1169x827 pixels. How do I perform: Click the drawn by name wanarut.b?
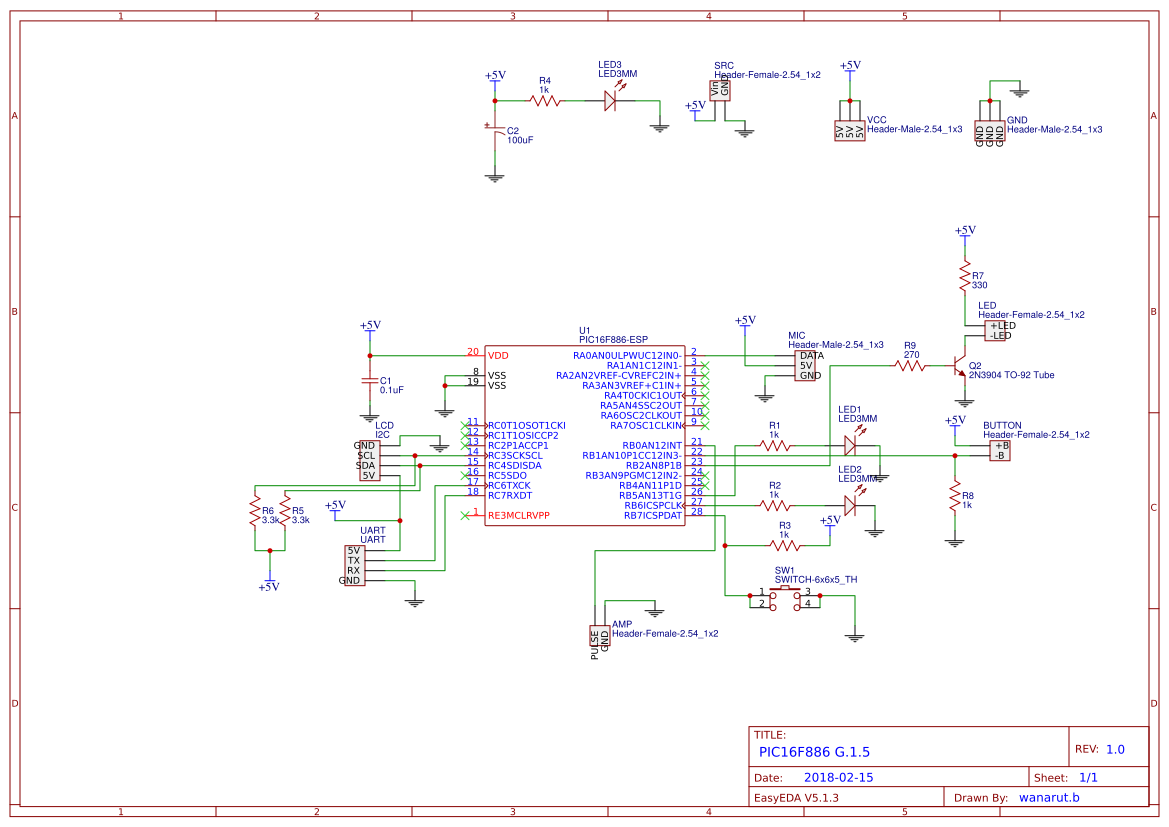tap(1049, 797)
